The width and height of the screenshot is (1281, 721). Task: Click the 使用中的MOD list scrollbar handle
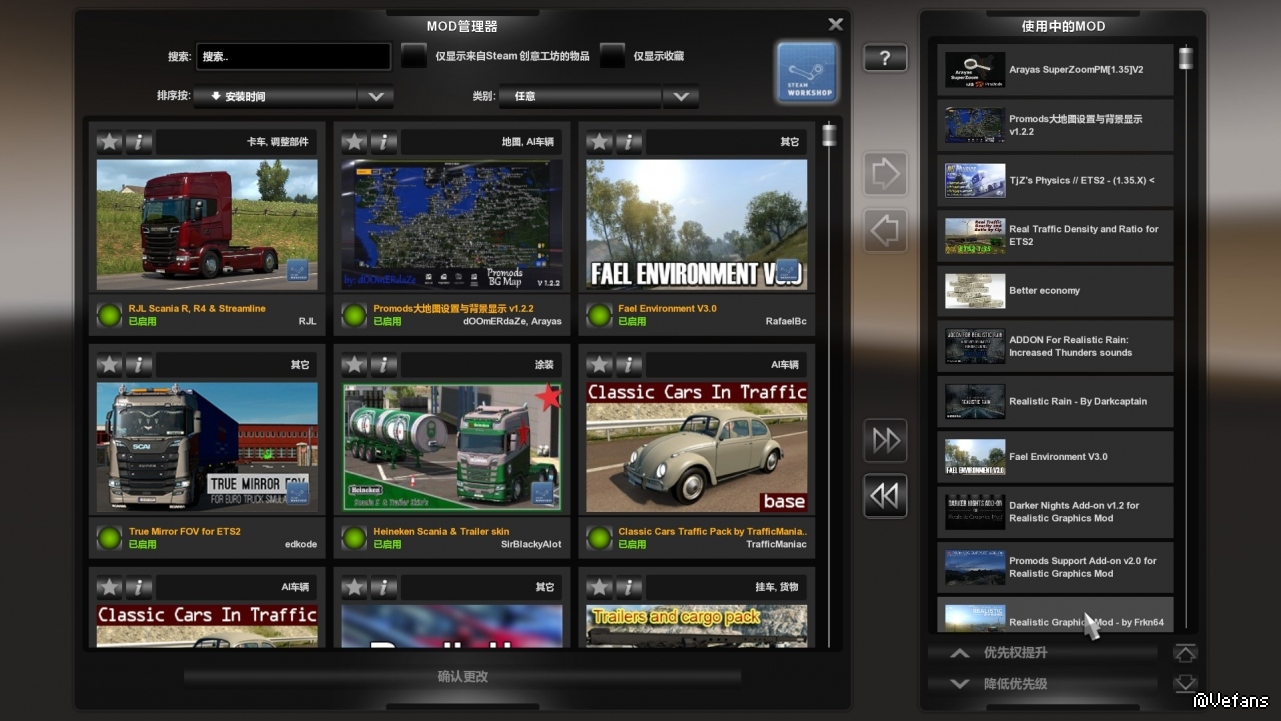coord(1186,57)
